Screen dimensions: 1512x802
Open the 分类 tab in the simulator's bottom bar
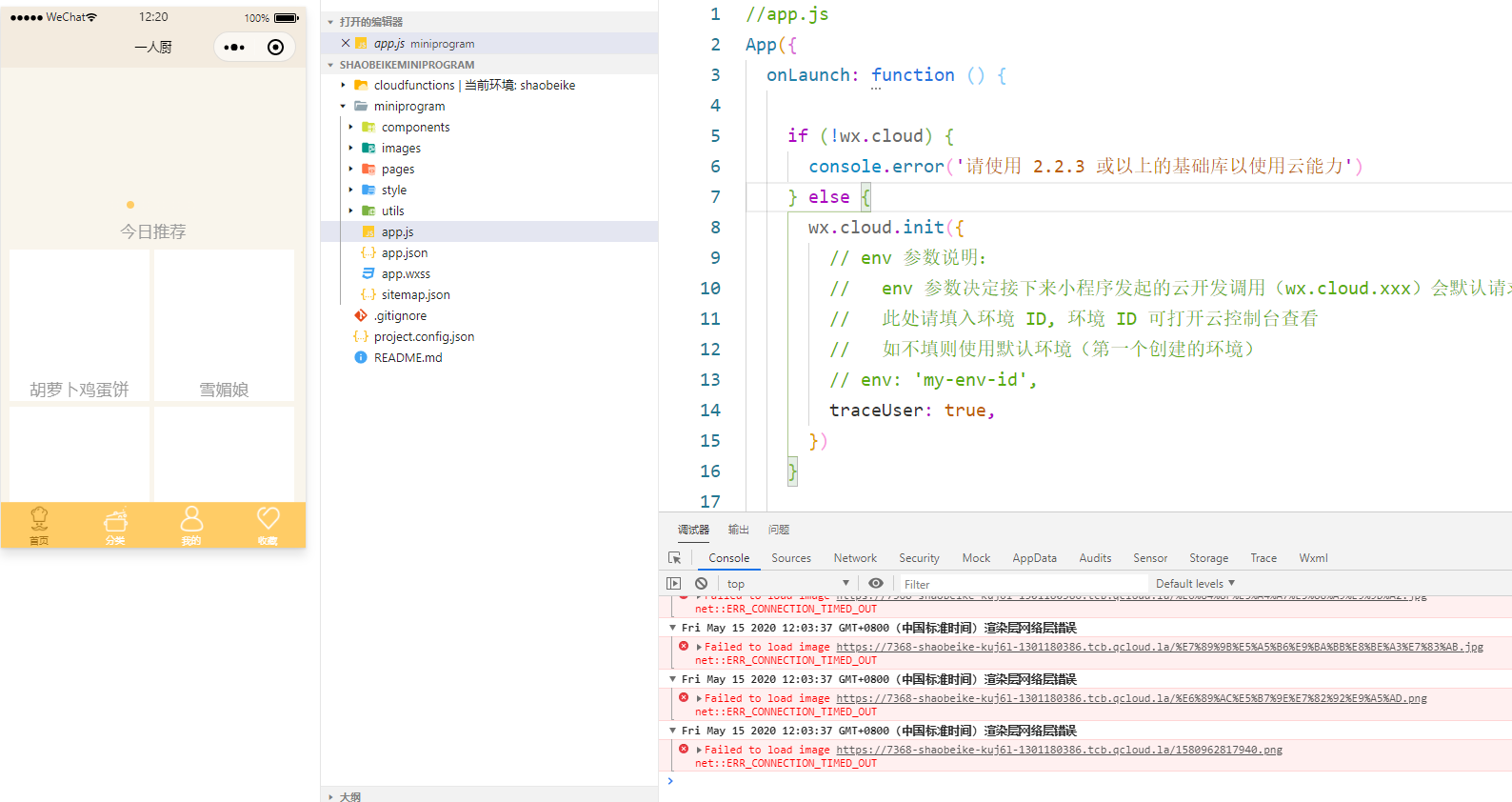coord(115,525)
